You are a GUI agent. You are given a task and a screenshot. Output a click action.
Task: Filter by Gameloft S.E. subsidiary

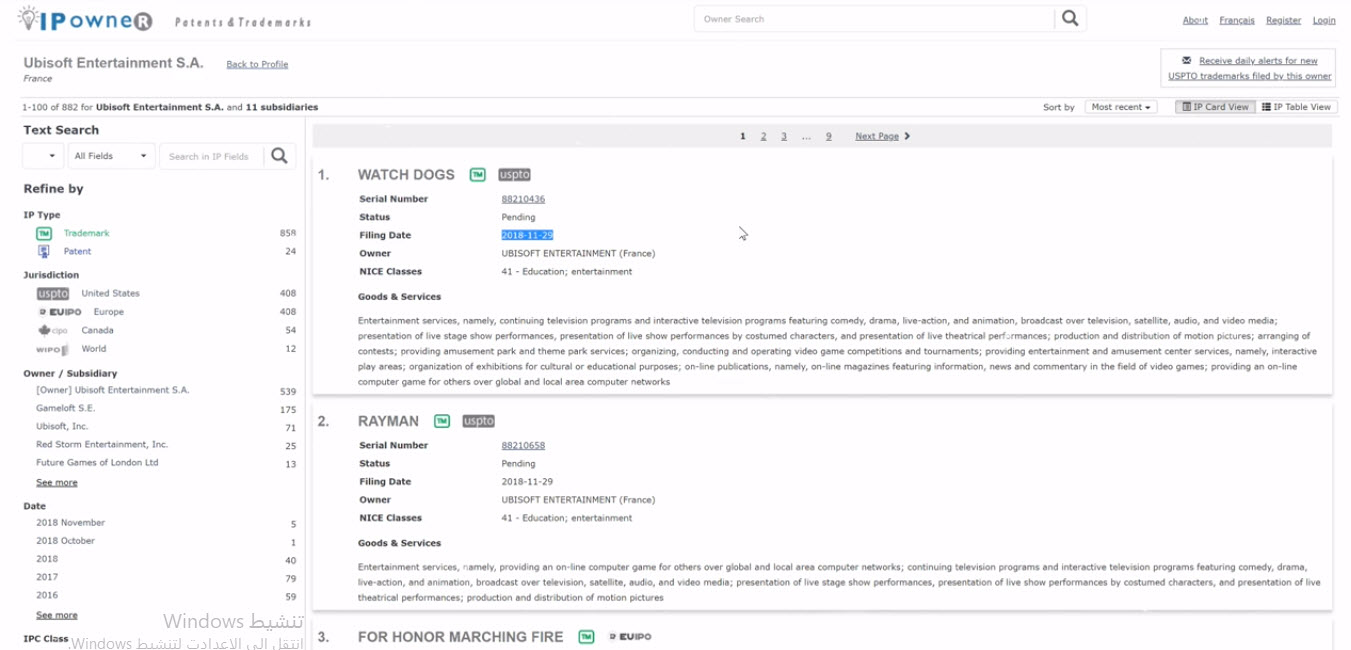pos(66,409)
